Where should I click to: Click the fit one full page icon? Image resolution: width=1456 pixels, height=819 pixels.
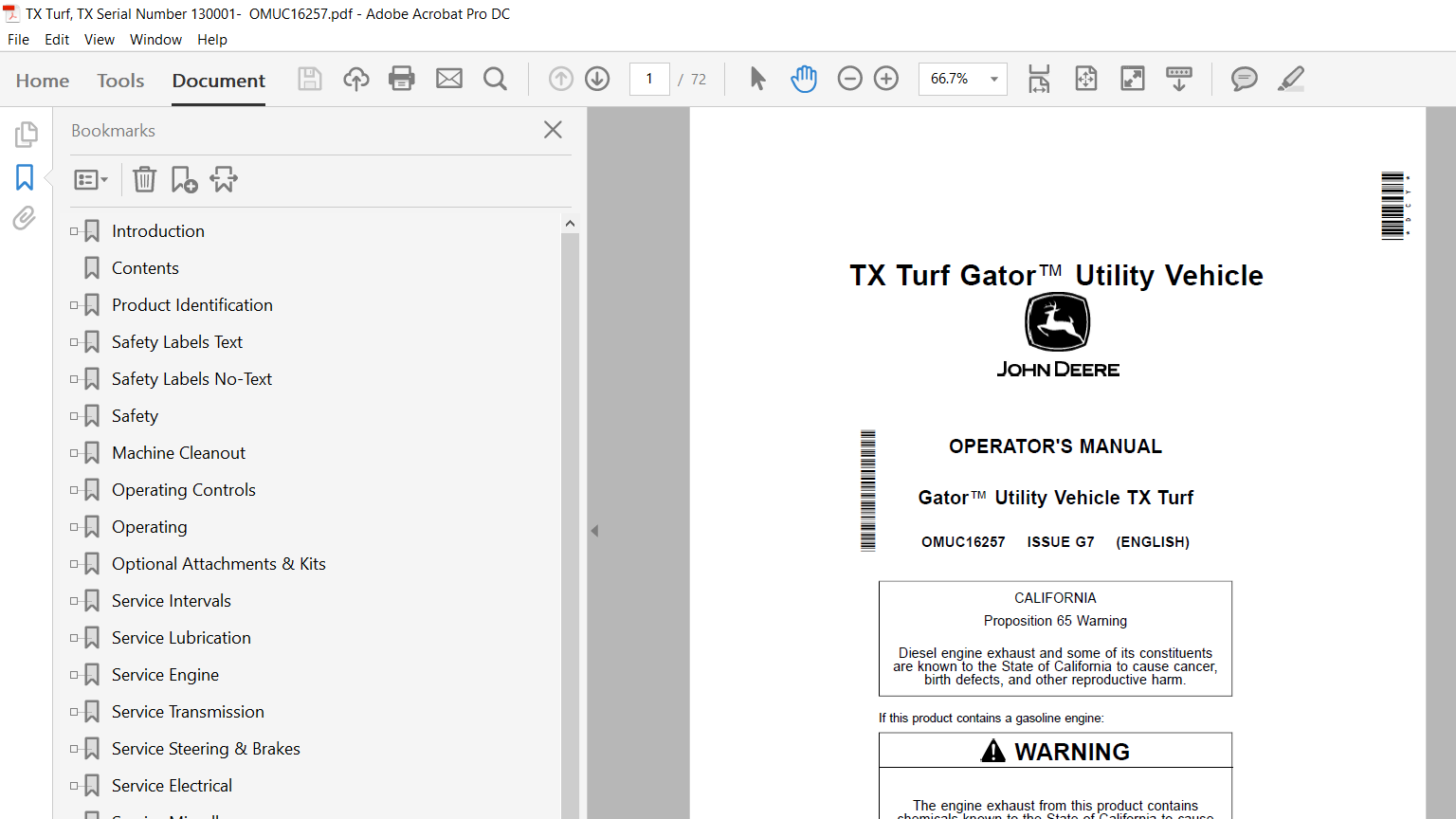point(1086,79)
